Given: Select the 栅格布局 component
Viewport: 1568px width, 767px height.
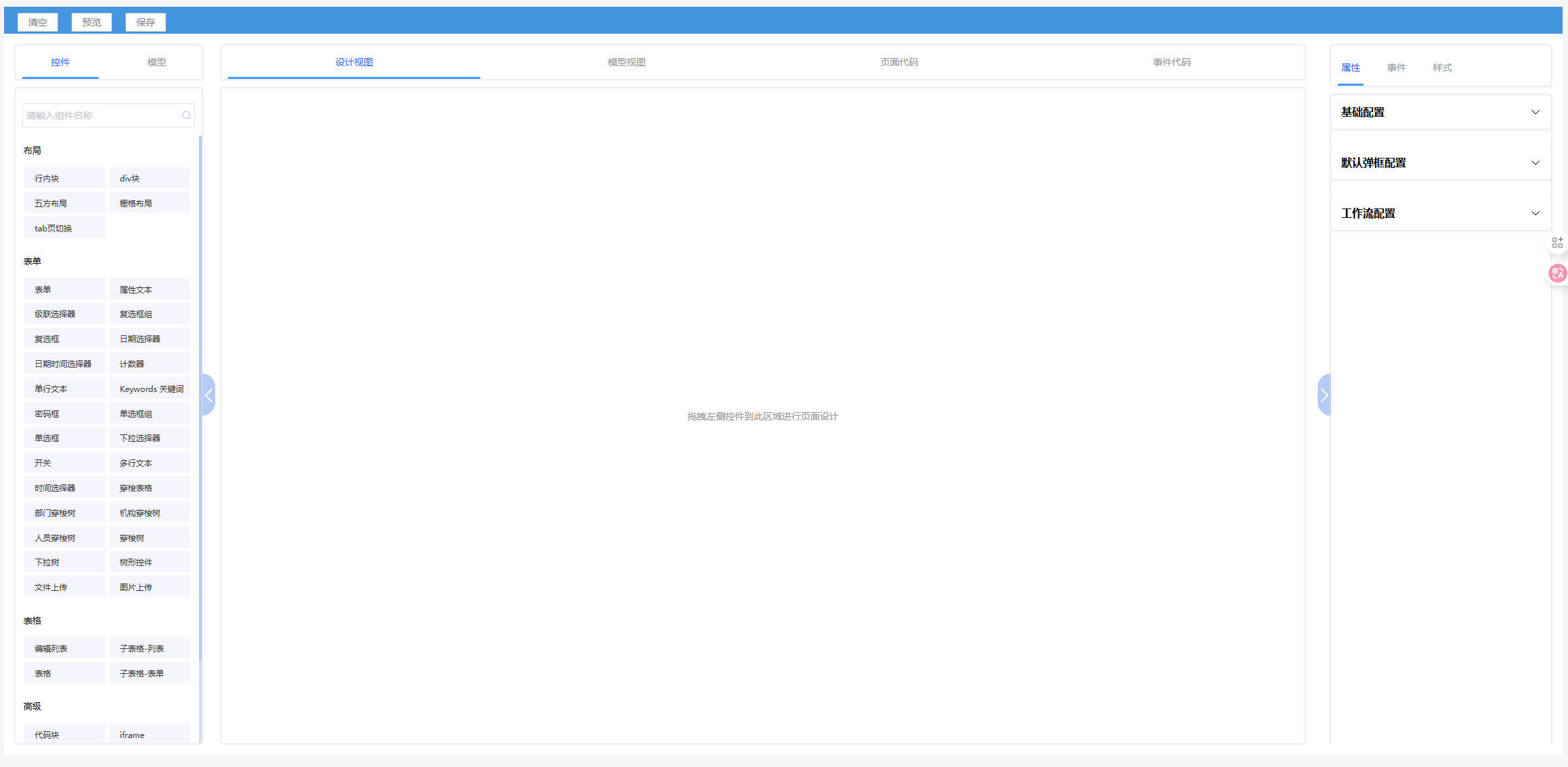Looking at the screenshot, I should point(149,203).
